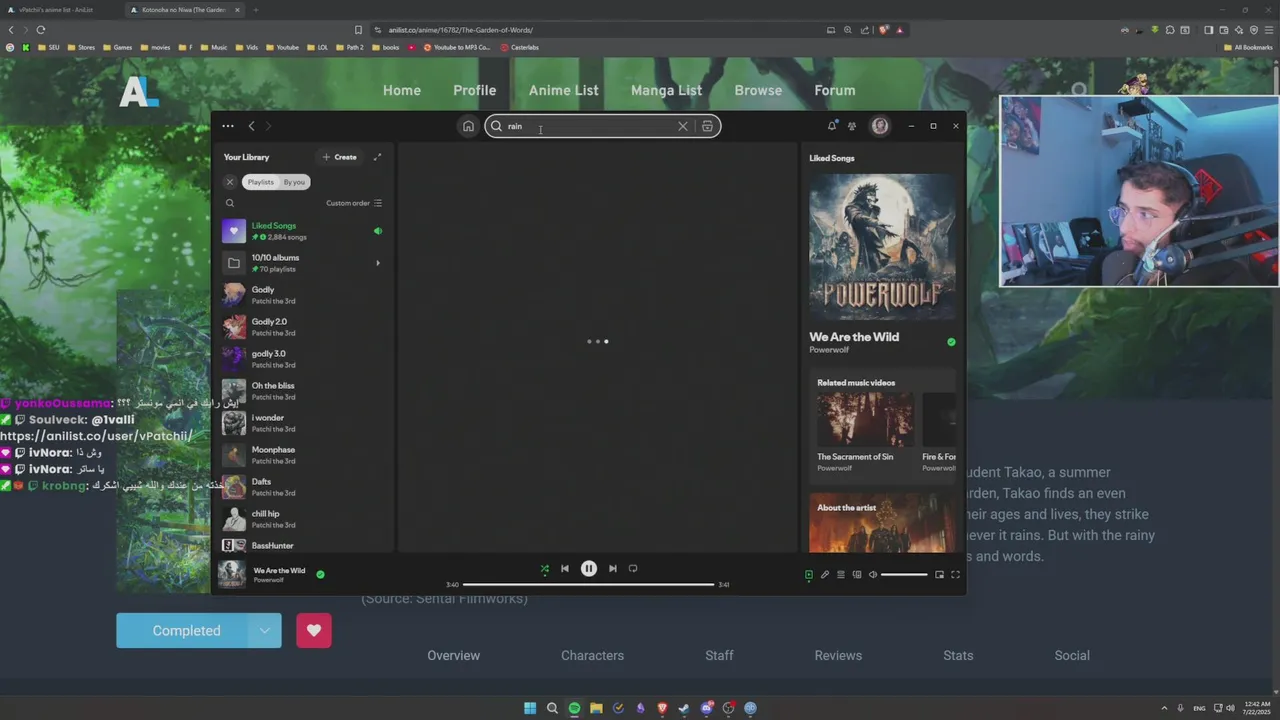This screenshot has height=720, width=1280.
Task: Open the Moonphase playlist
Action: click(301, 455)
